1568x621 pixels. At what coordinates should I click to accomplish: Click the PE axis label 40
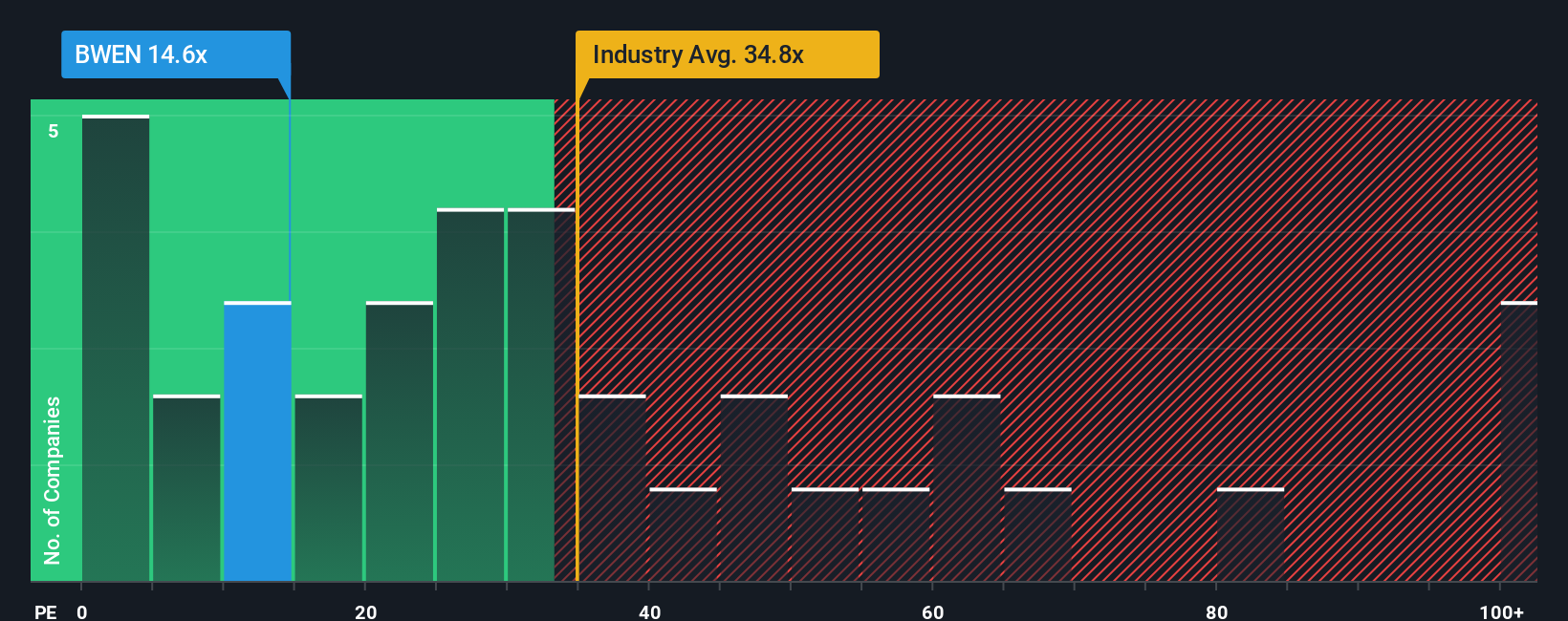(649, 611)
